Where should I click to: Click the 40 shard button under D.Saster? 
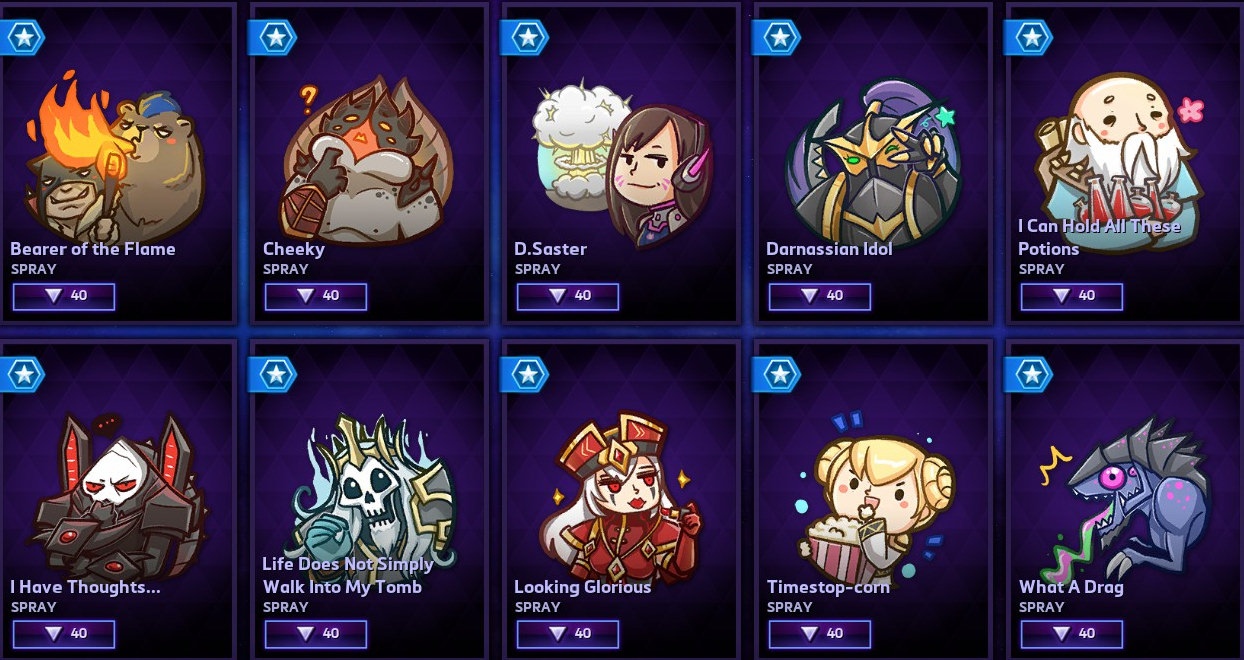tap(568, 296)
